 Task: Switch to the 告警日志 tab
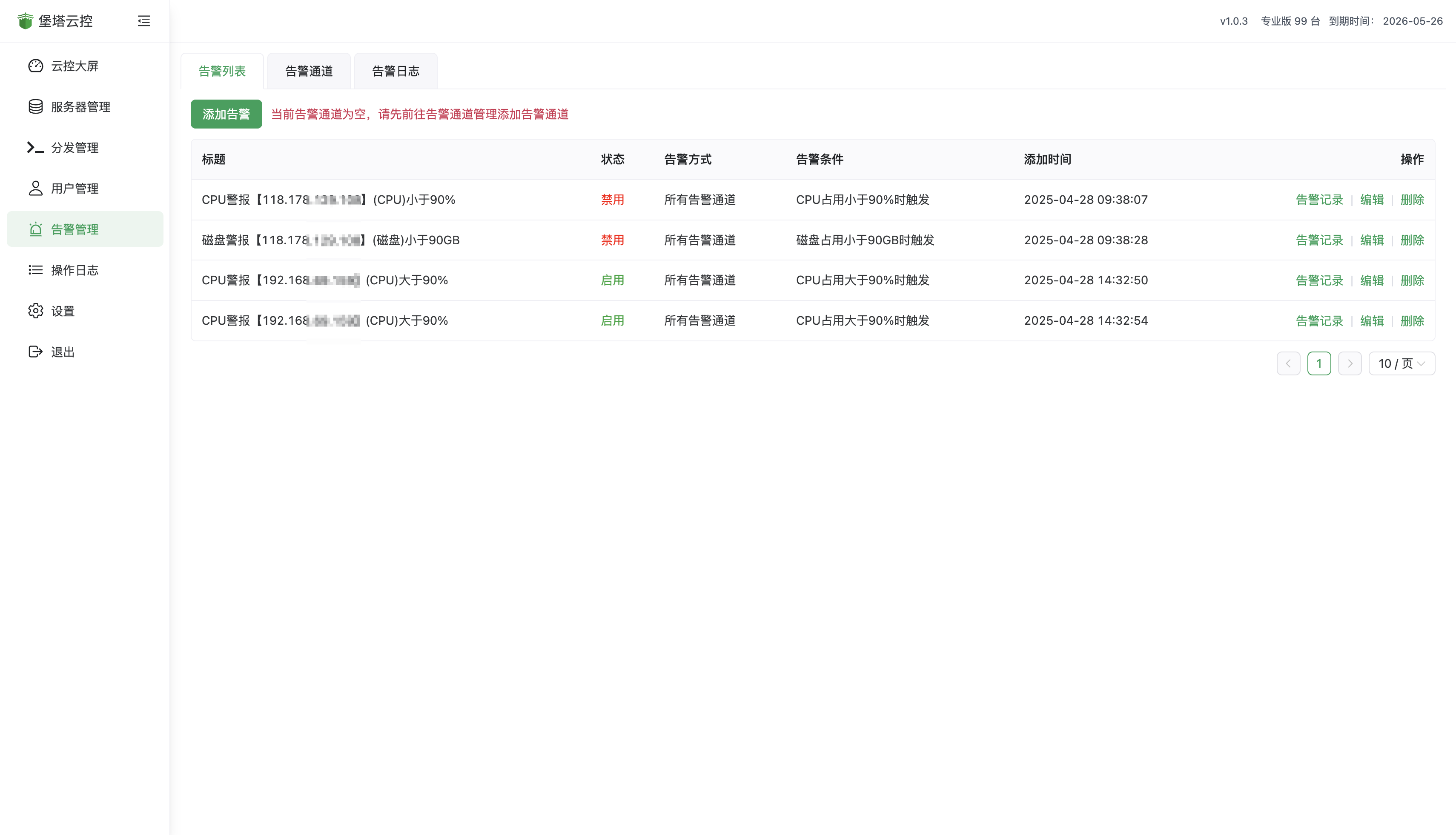click(395, 71)
